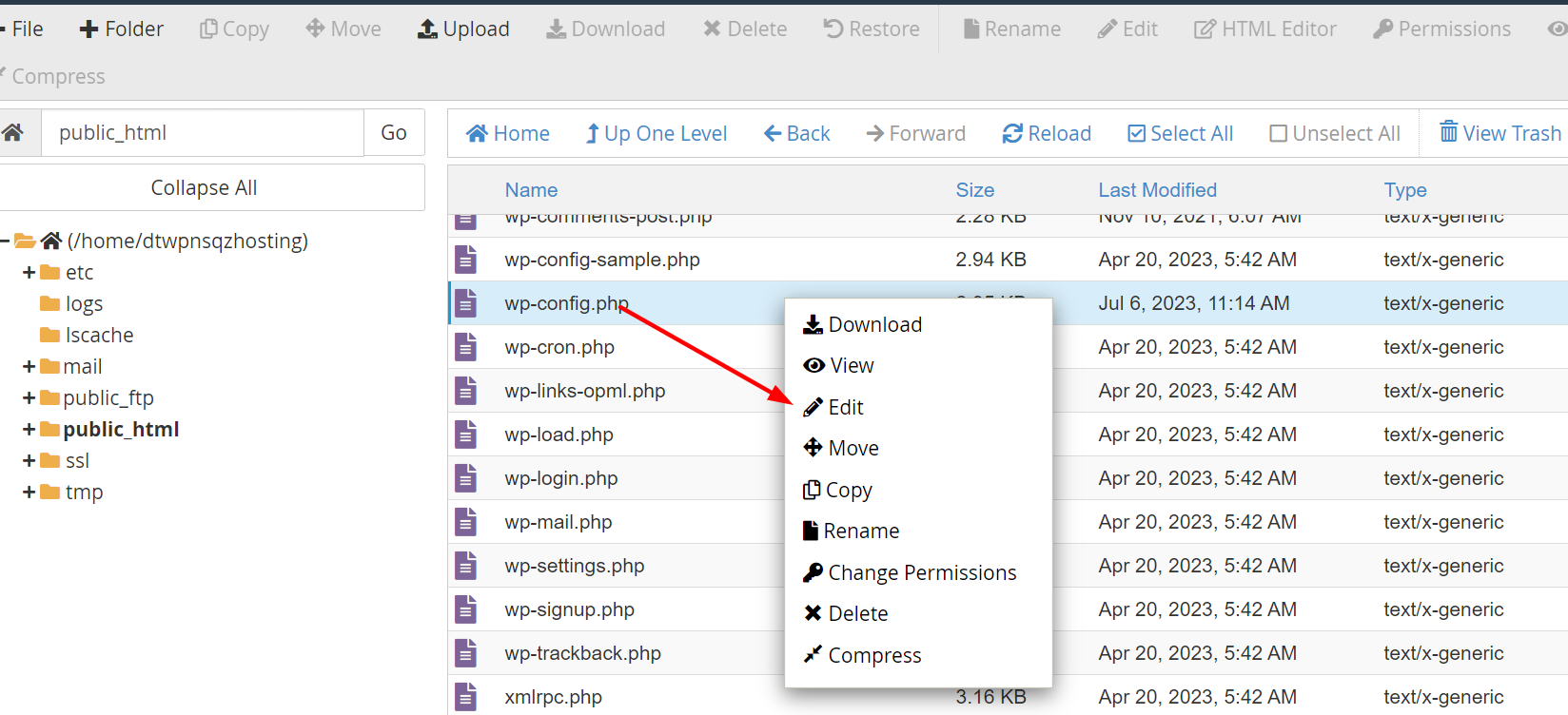Click file icon of wp-mail.php
This screenshot has height=715, width=1568.
pyautogui.click(x=465, y=522)
